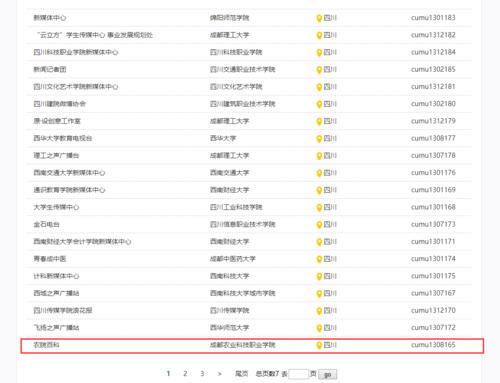Click school name 西南交通大学
Image resolution: width=500 pixels, height=383 pixels.
[229, 173]
